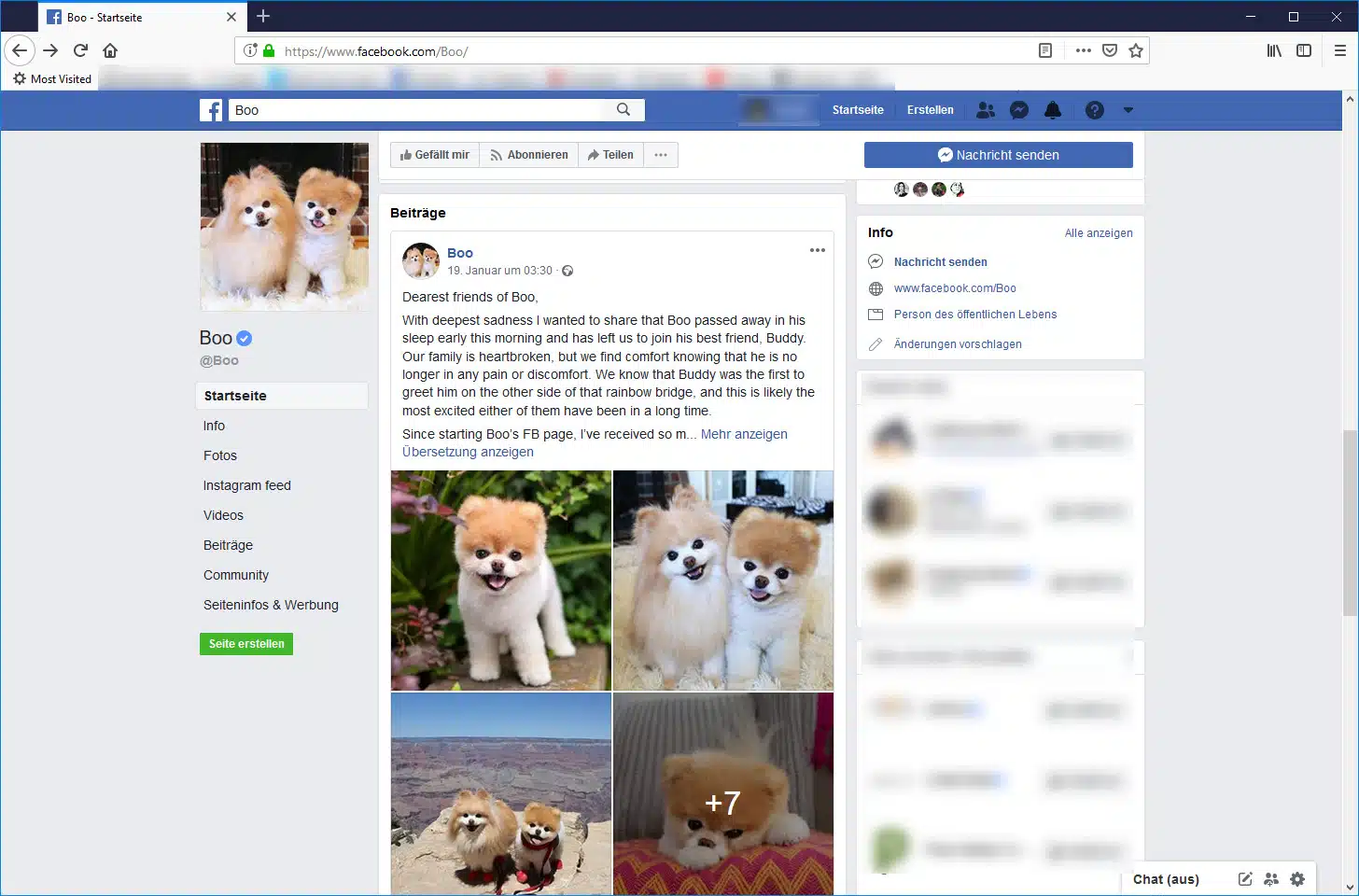Viewport: 1359px width, 896px height.
Task: Open a new browser tab
Action: coord(263,16)
